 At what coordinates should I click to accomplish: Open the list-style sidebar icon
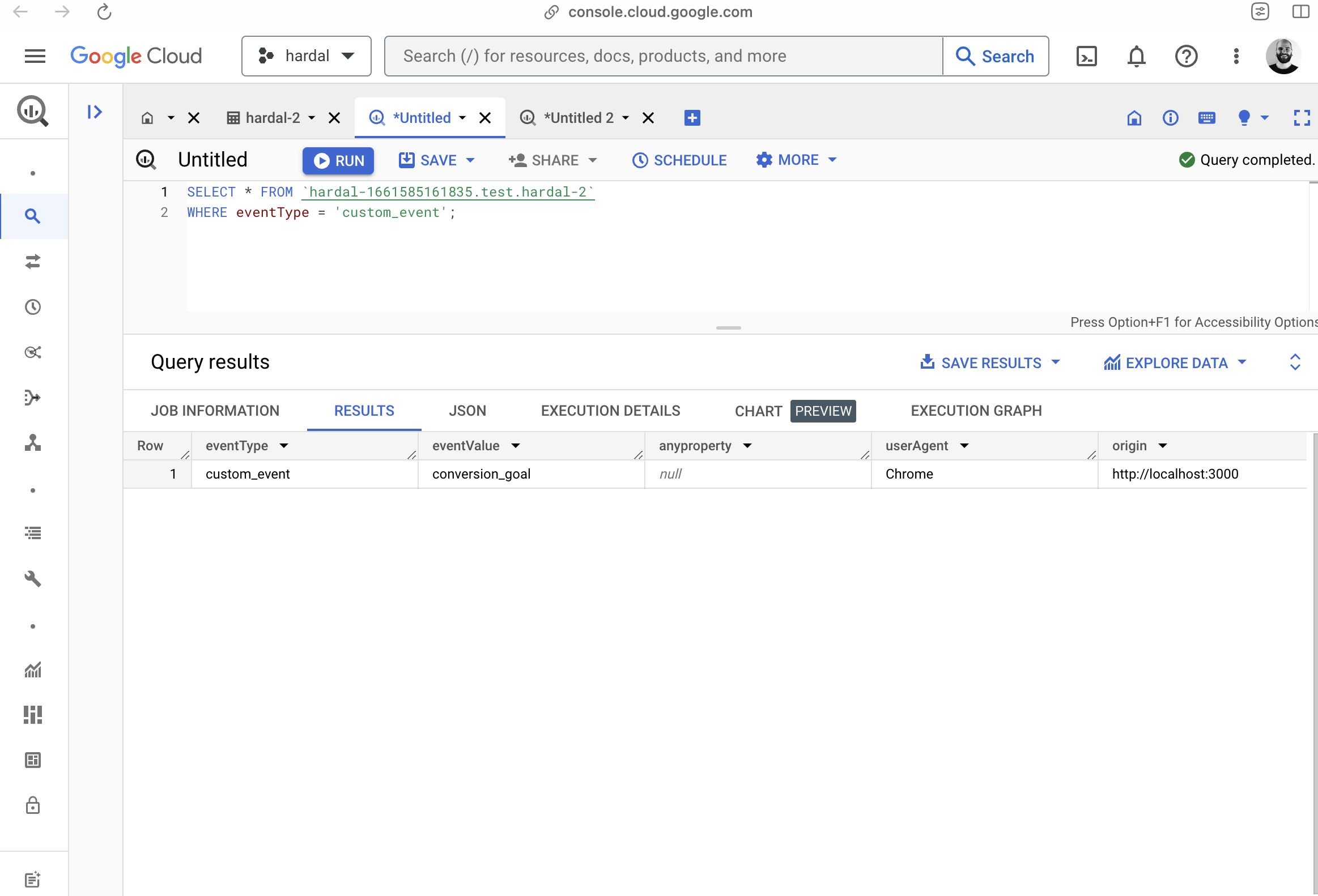coord(33,533)
